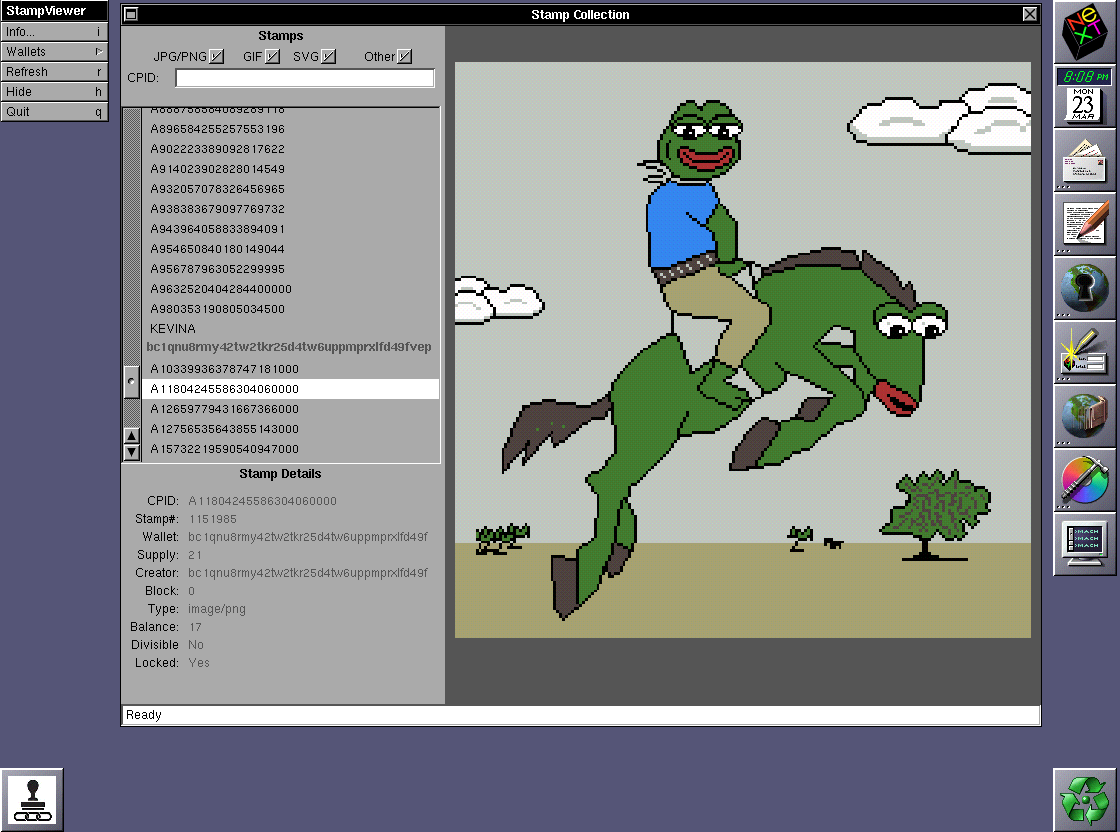Click the StampViewer stamp app icon
Image resolution: width=1120 pixels, height=832 pixels.
click(x=32, y=800)
